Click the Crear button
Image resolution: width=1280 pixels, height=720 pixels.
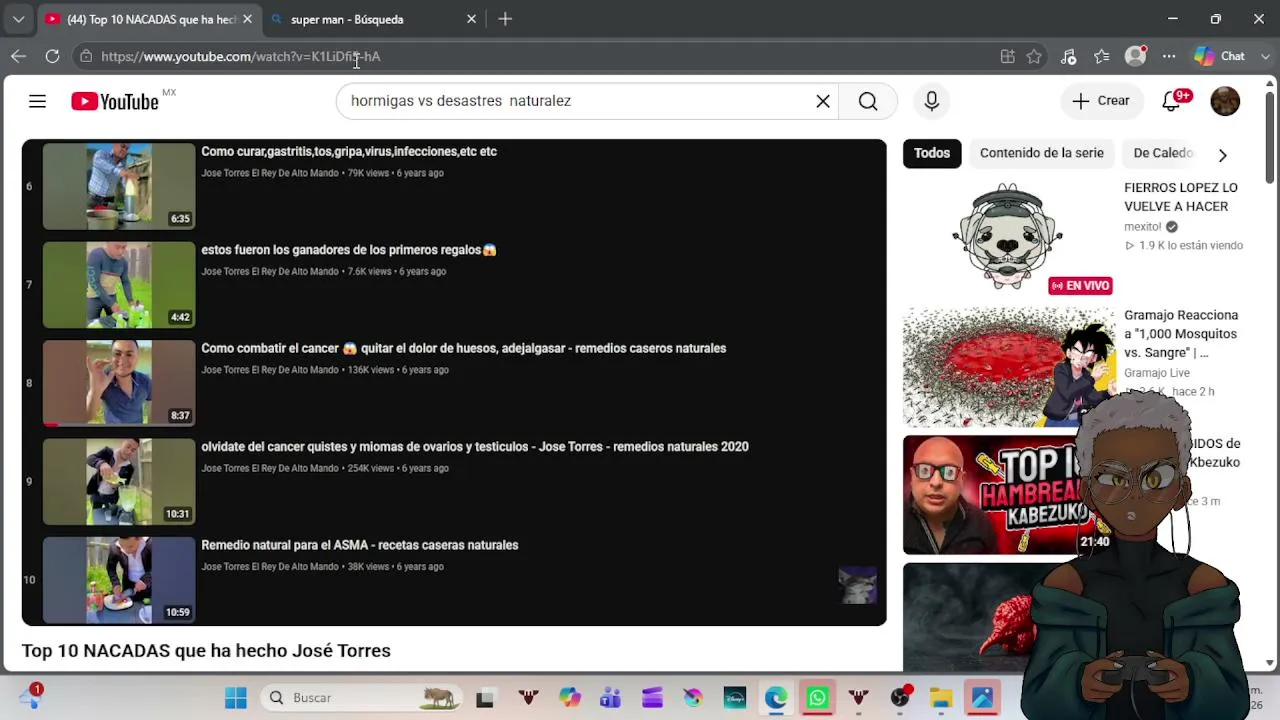coord(1101,101)
